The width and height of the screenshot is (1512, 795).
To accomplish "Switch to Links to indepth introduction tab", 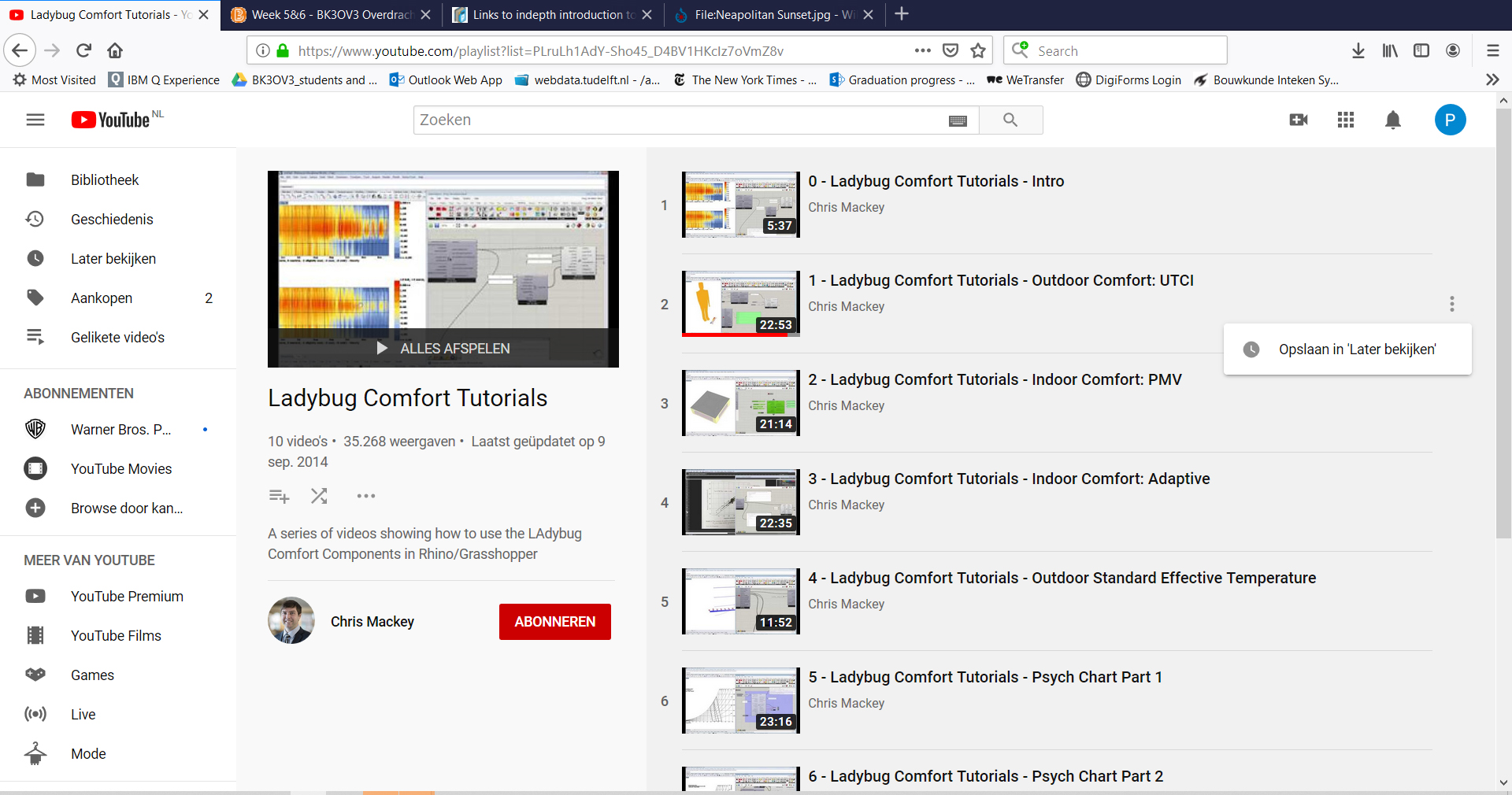I will (x=553, y=14).
